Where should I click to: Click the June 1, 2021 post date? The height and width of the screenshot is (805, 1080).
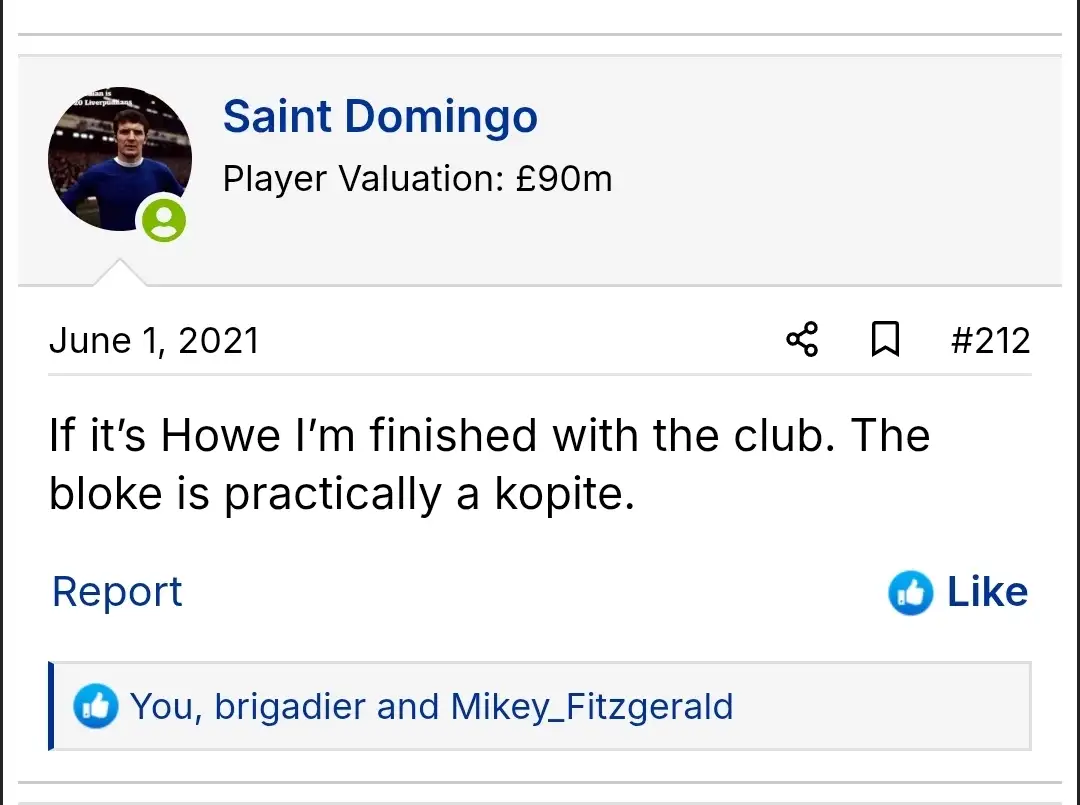click(154, 341)
